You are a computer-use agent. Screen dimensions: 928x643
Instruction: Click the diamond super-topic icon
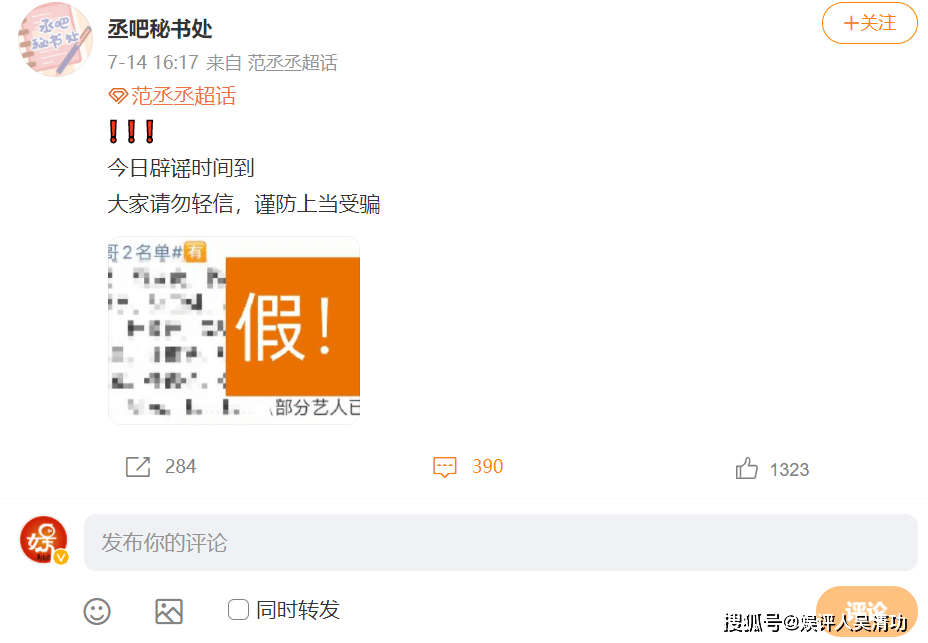(x=118, y=96)
